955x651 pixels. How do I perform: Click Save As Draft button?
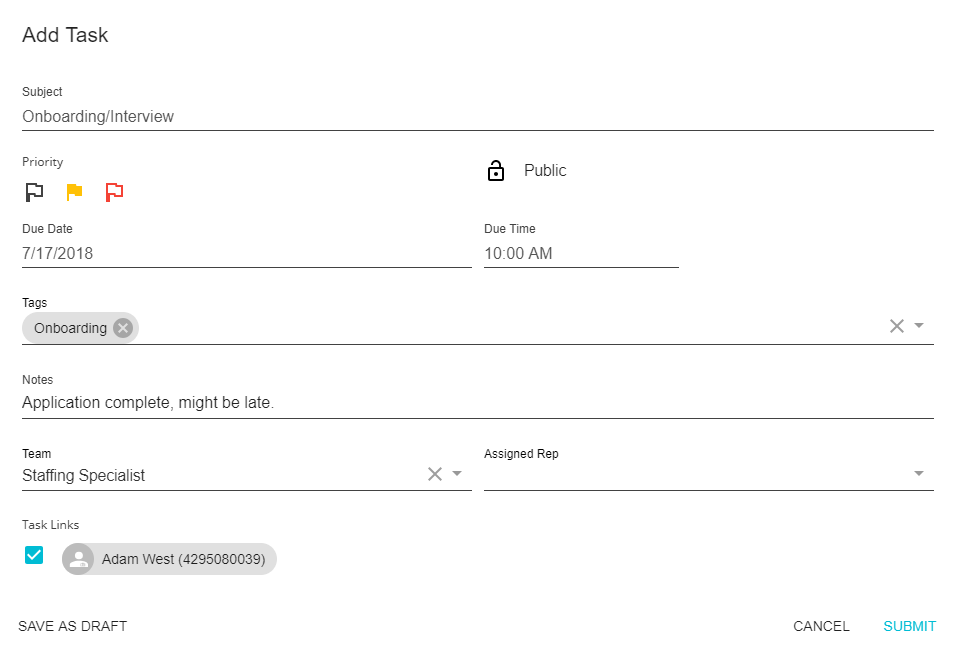tap(73, 626)
